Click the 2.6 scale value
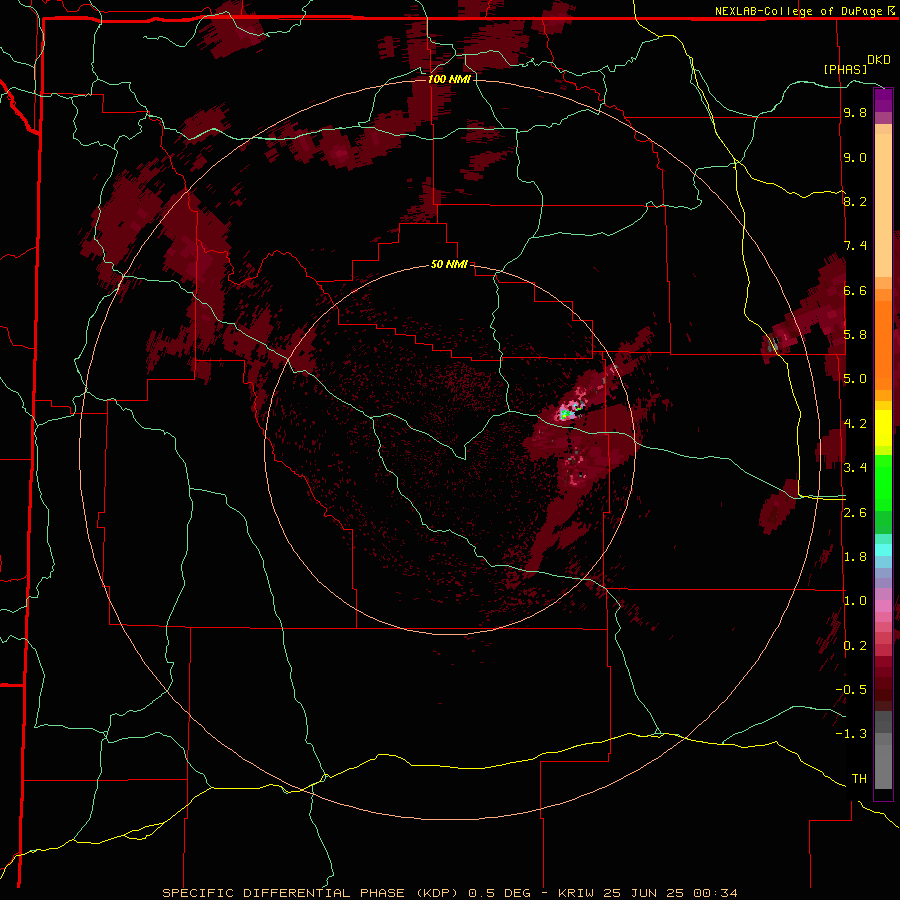Image resolution: width=900 pixels, height=900 pixels. click(x=855, y=513)
